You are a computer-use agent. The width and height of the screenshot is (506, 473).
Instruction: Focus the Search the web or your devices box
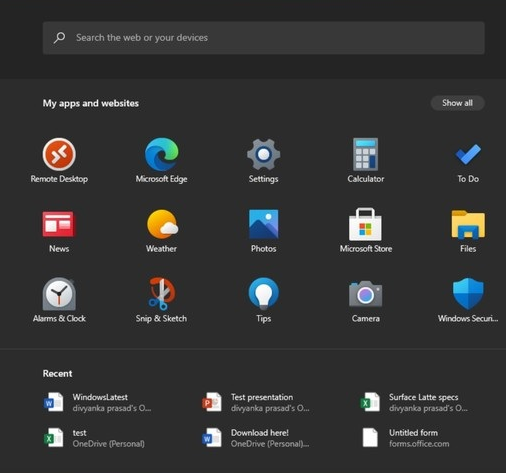264,38
